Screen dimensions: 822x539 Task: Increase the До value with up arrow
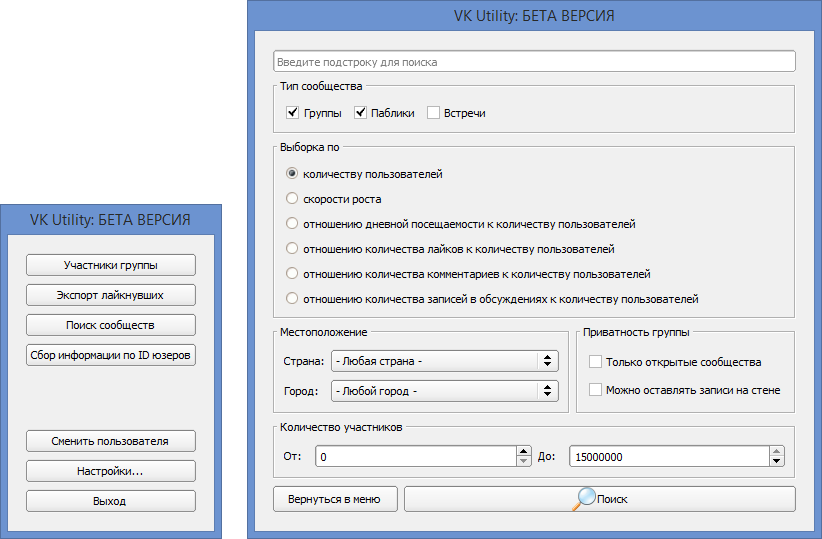point(777,451)
